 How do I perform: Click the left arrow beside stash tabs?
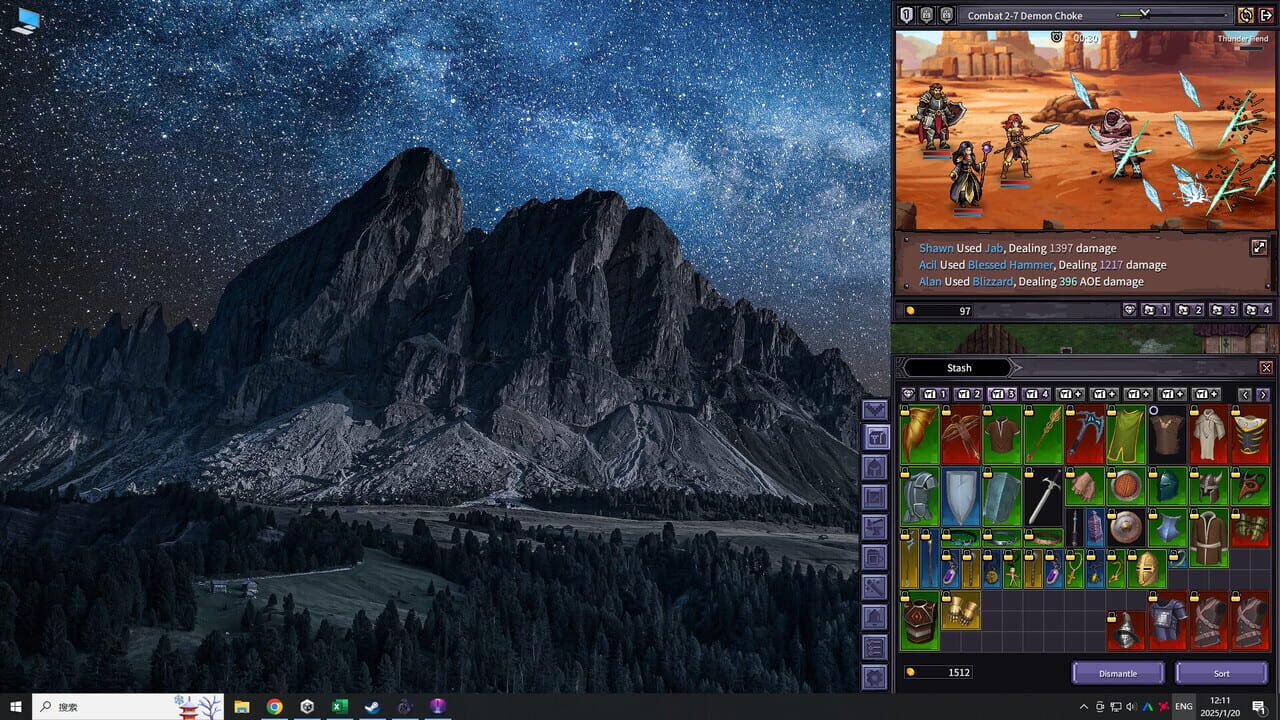(x=1244, y=393)
